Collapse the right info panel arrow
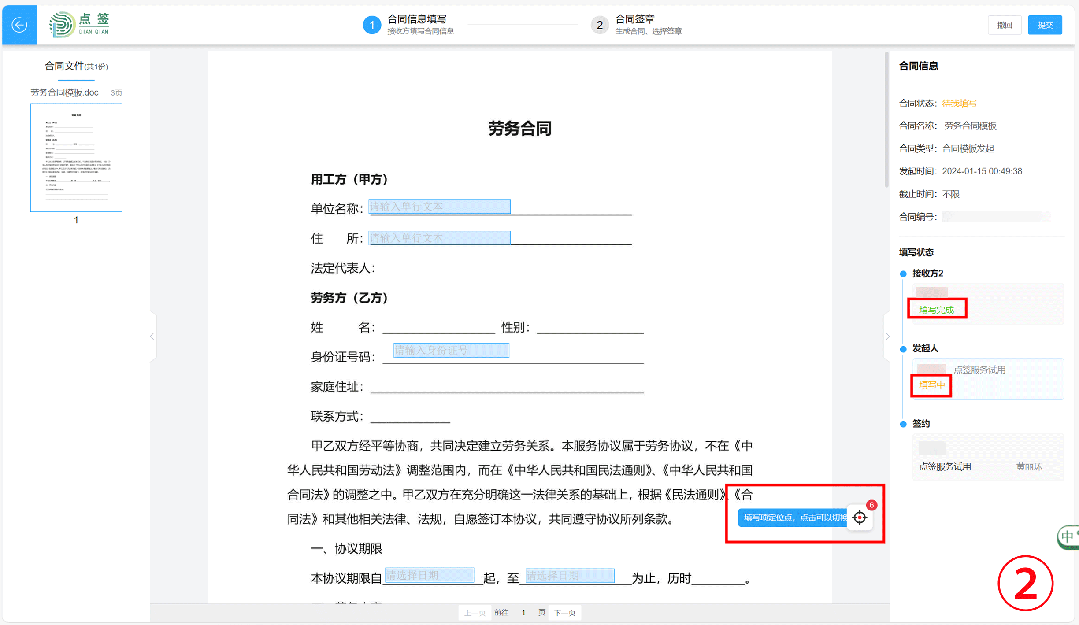The image size is (1079, 625). [888, 337]
